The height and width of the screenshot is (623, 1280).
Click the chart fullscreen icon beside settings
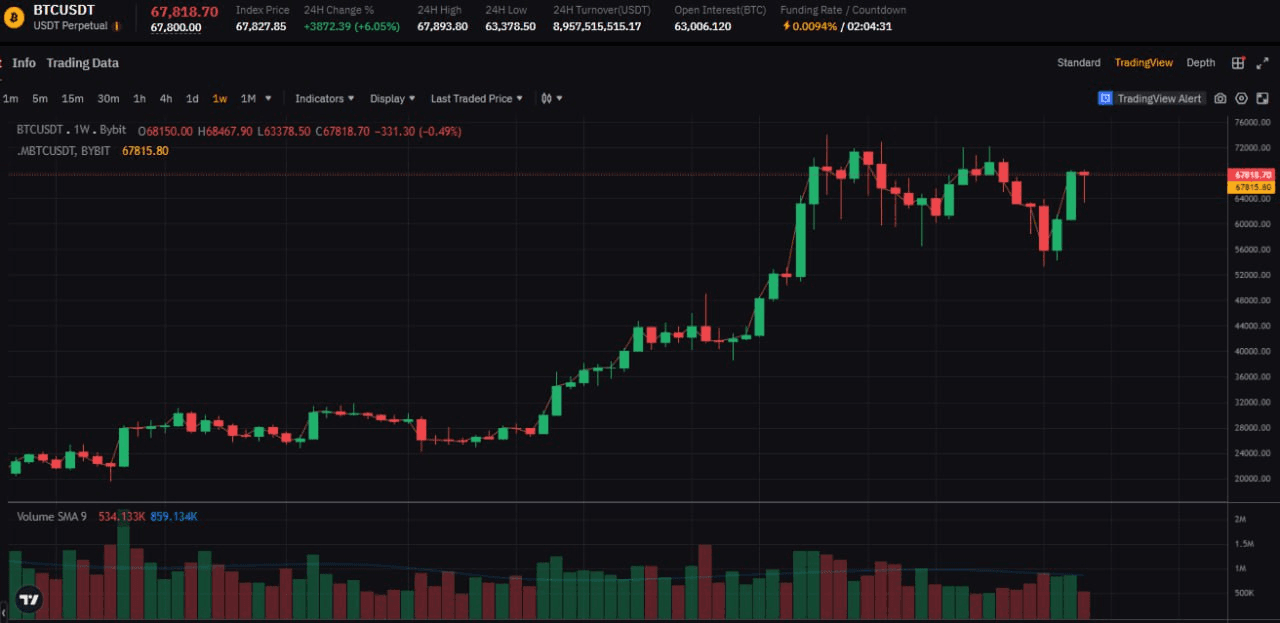click(x=1262, y=99)
